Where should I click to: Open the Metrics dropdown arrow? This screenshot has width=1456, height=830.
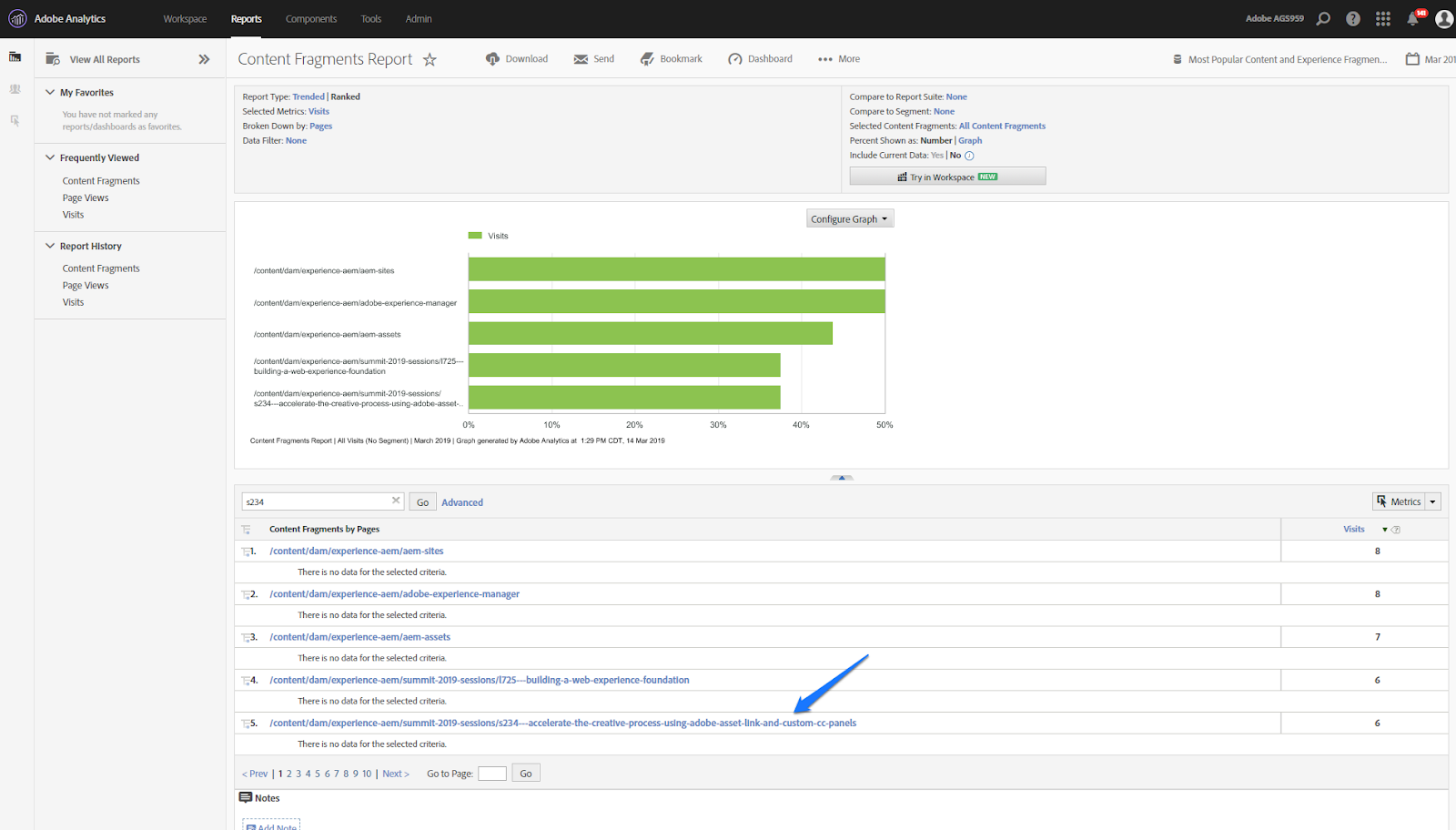1432,501
